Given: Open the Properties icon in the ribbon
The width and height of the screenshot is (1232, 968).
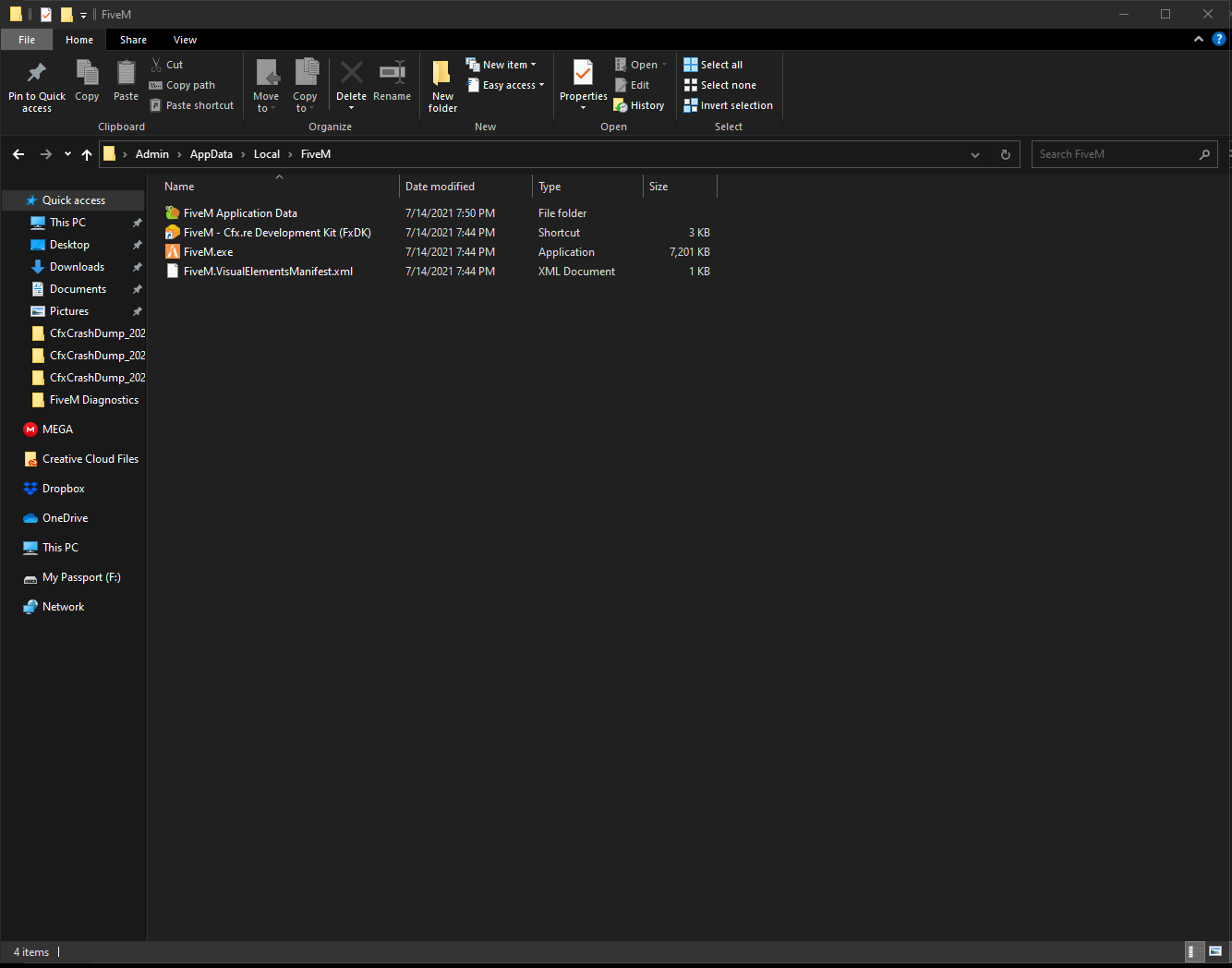Looking at the screenshot, I should tap(583, 74).
